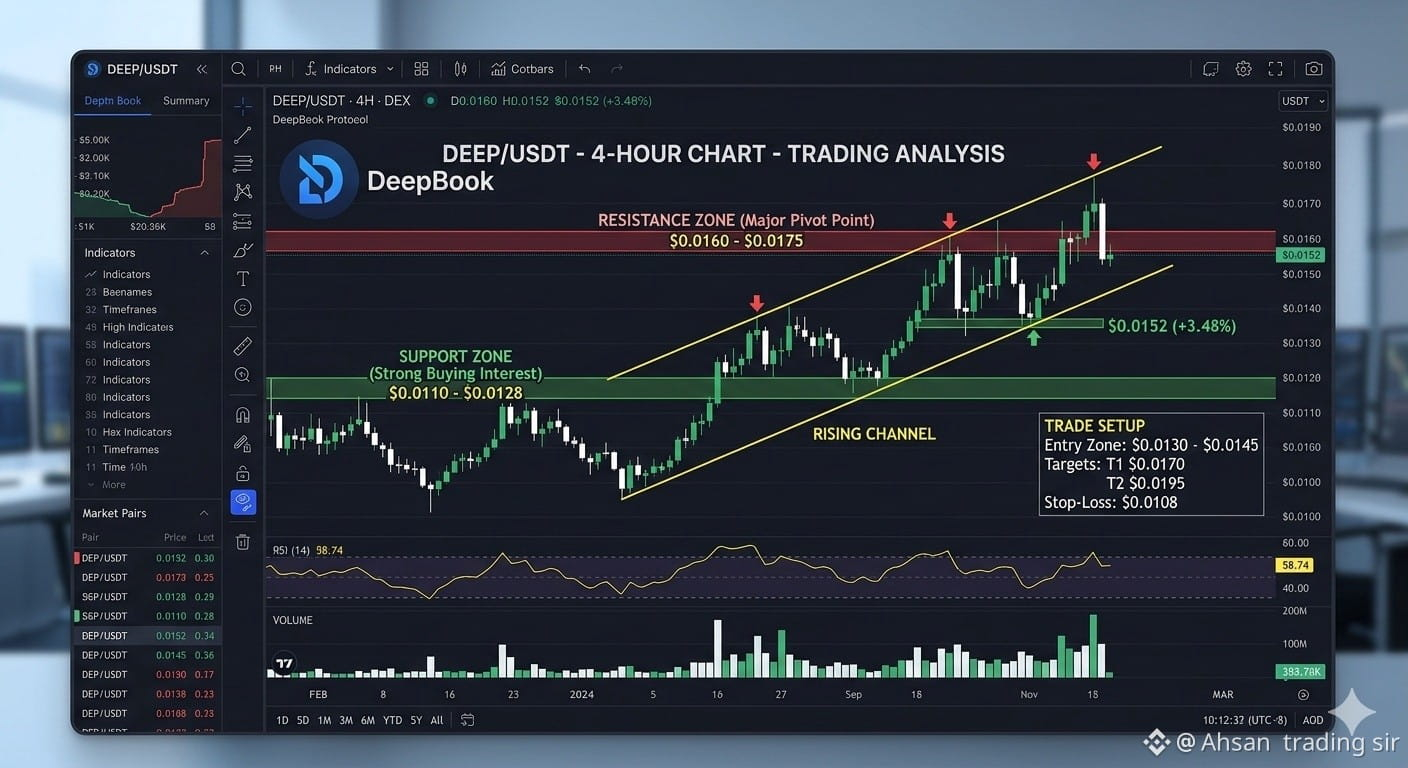
Task: Expand More in the indicators list
Action: coord(107,485)
